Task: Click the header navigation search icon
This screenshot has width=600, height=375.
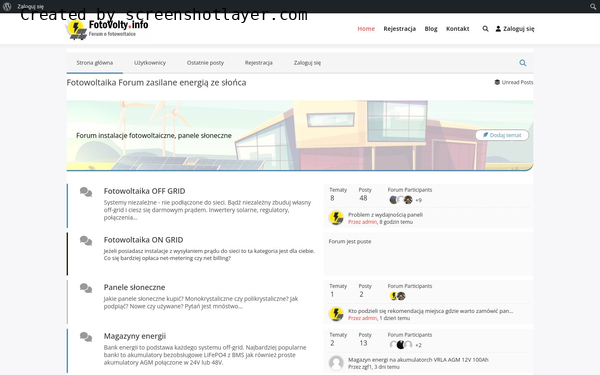Action: (485, 29)
